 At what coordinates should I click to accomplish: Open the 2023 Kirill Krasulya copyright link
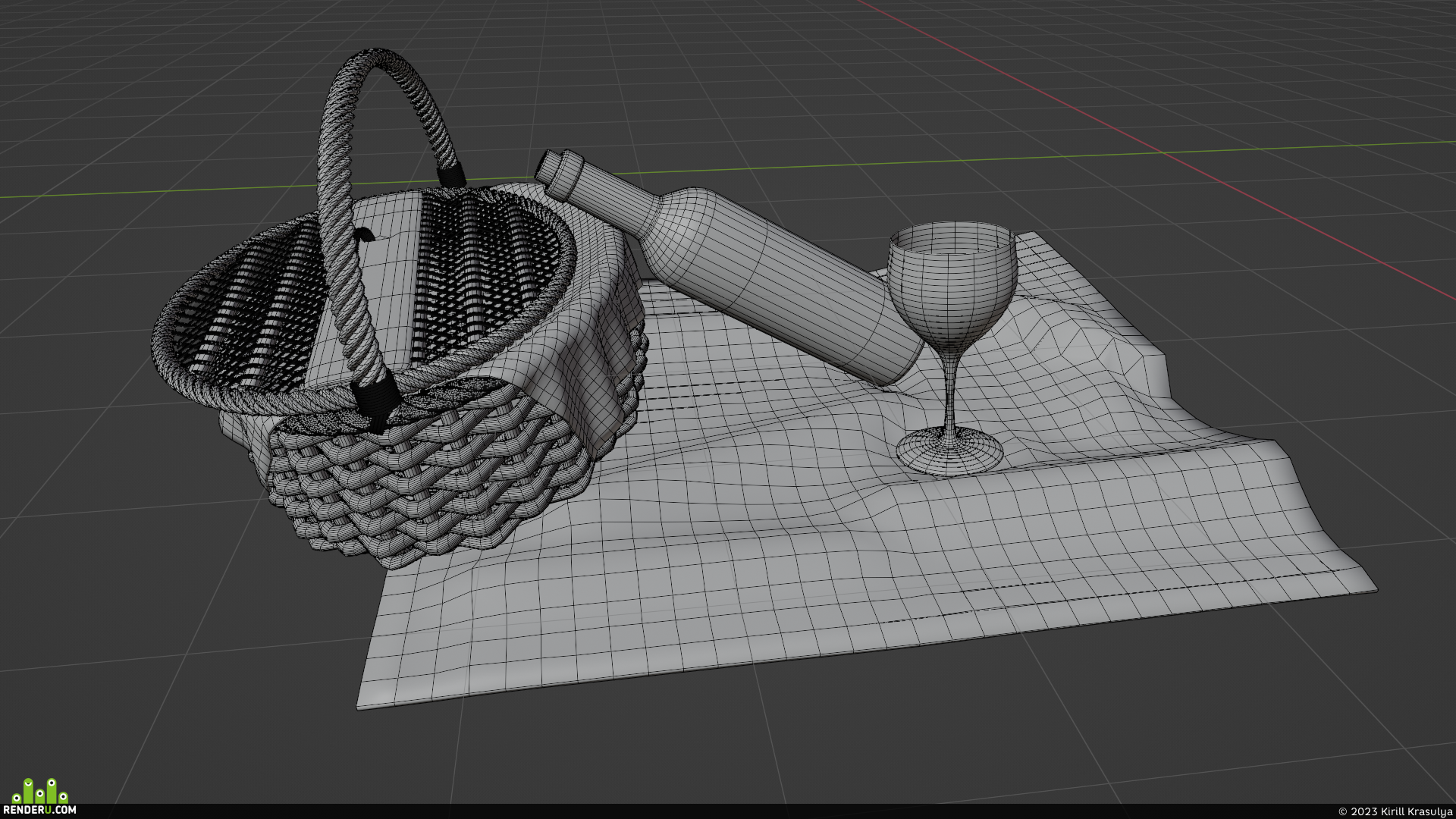click(1395, 811)
